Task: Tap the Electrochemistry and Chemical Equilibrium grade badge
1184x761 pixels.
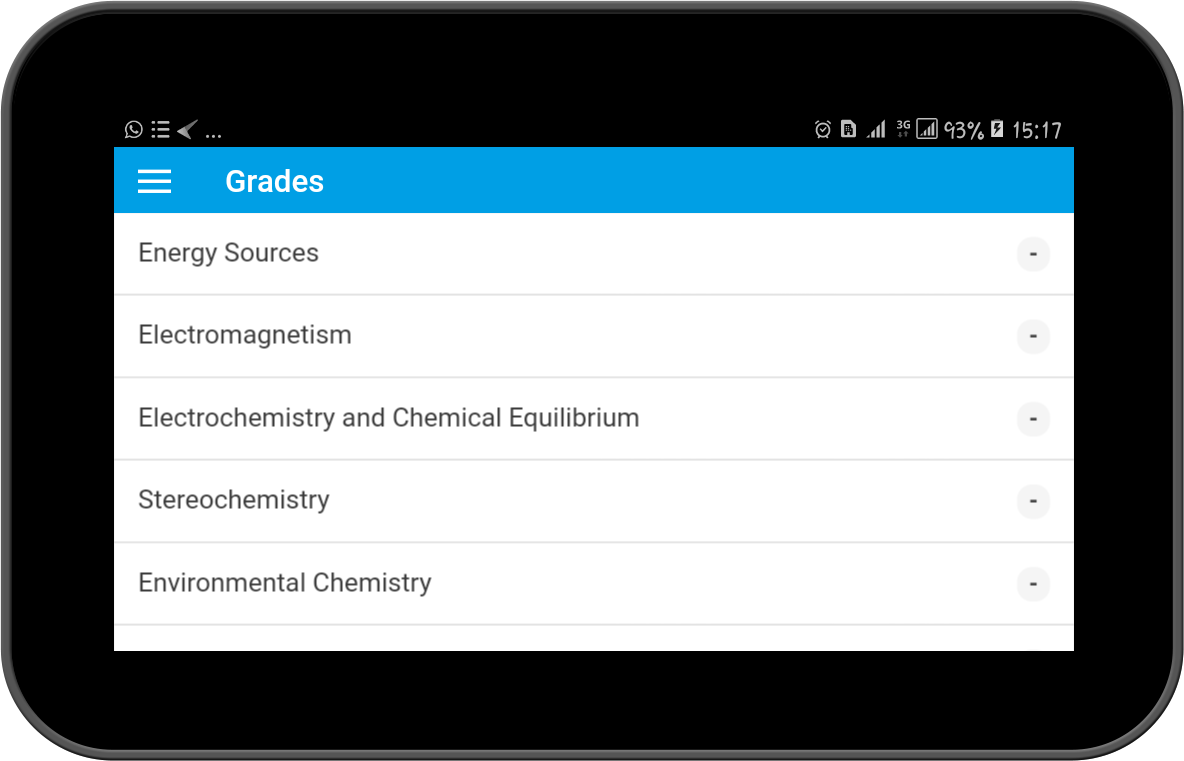Action: pos(1033,419)
